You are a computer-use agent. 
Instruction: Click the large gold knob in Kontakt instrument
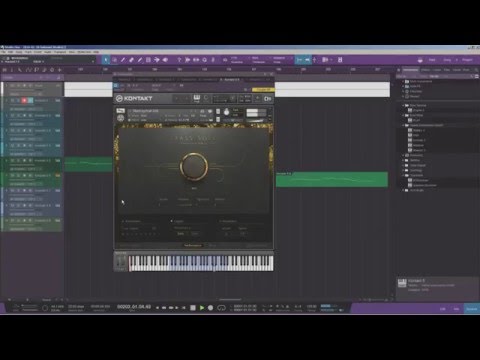click(x=194, y=166)
